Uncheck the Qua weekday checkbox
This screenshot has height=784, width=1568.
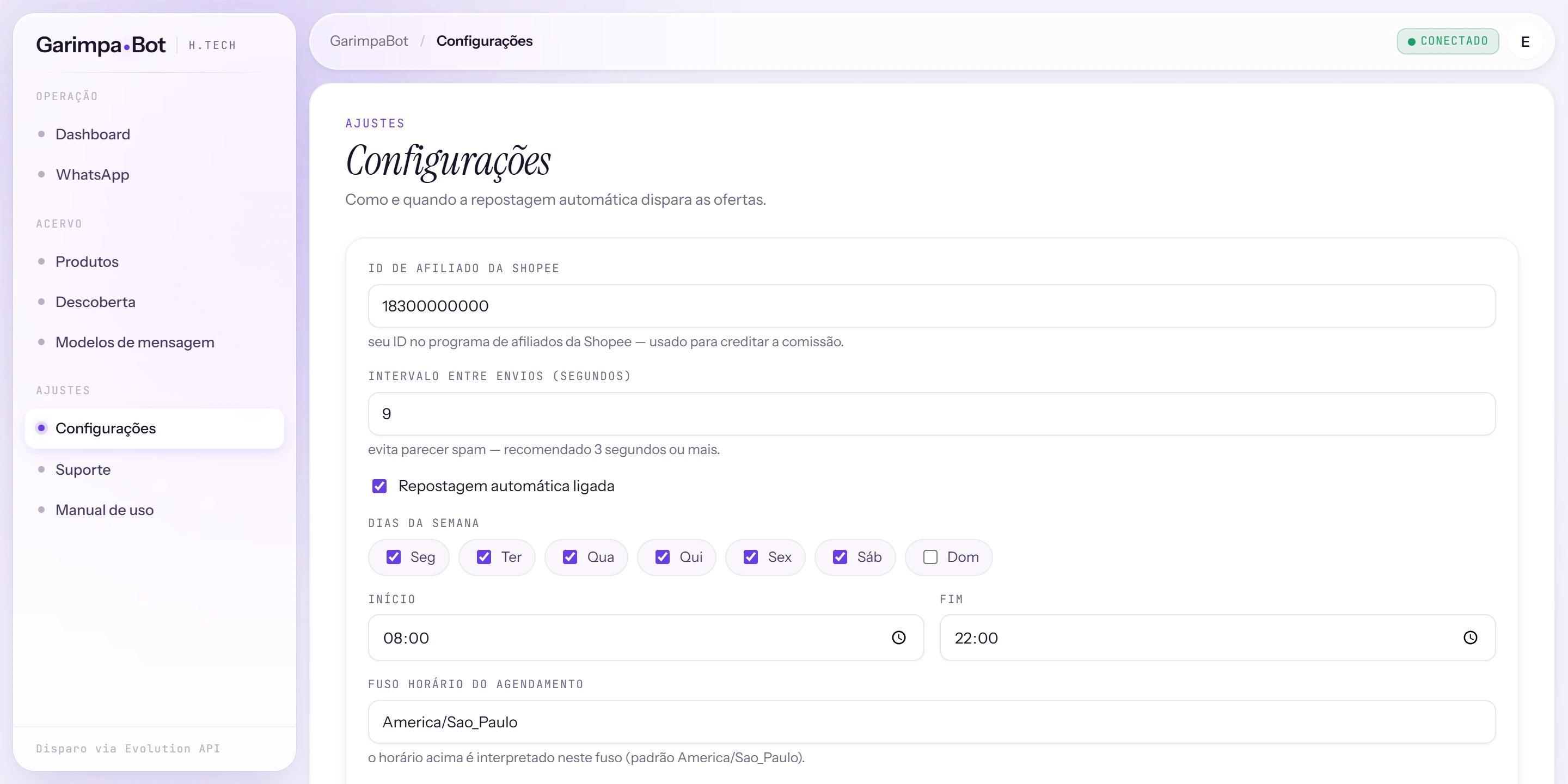point(569,557)
